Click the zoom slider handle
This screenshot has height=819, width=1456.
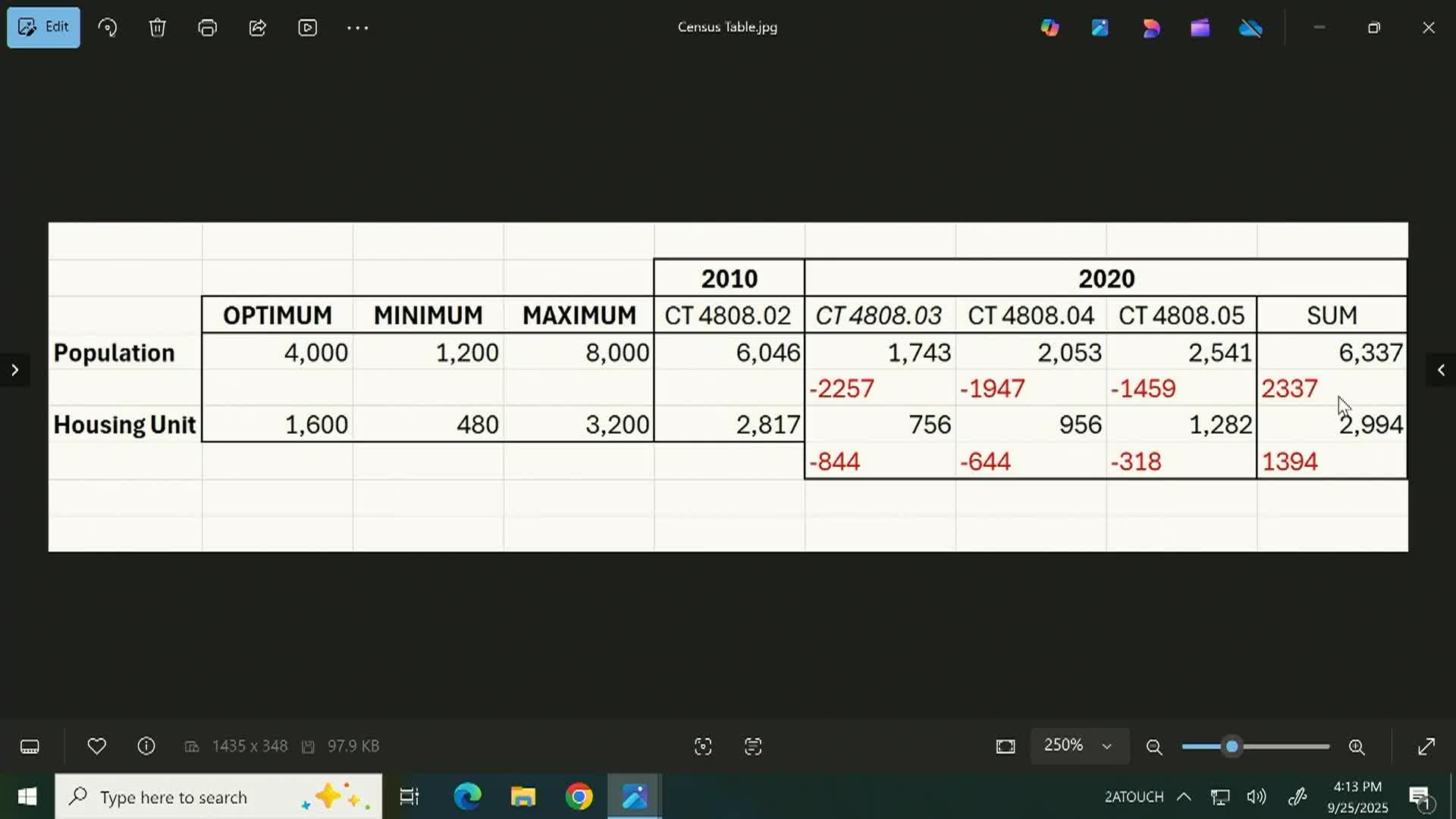(x=1232, y=747)
